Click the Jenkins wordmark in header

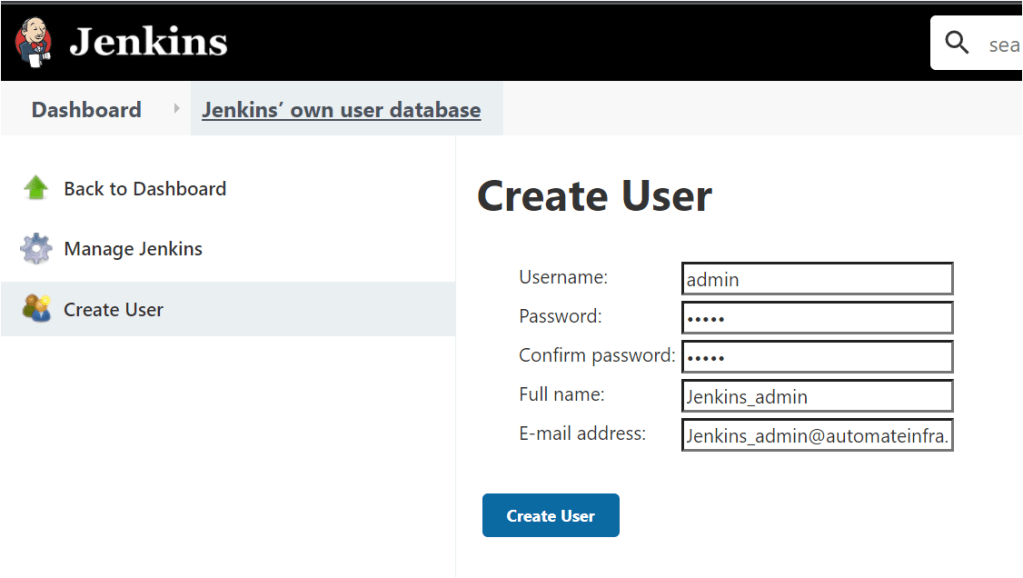(148, 42)
